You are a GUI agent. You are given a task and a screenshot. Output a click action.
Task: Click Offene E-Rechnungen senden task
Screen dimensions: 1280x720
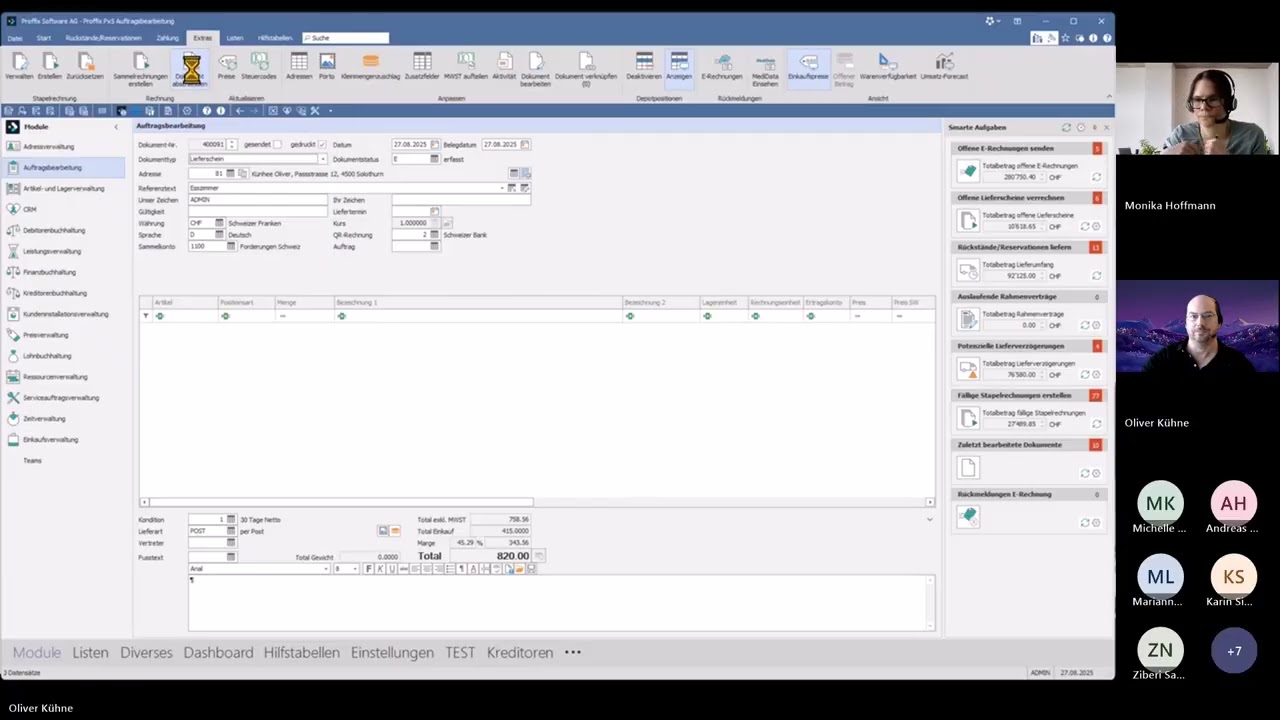[1027, 148]
